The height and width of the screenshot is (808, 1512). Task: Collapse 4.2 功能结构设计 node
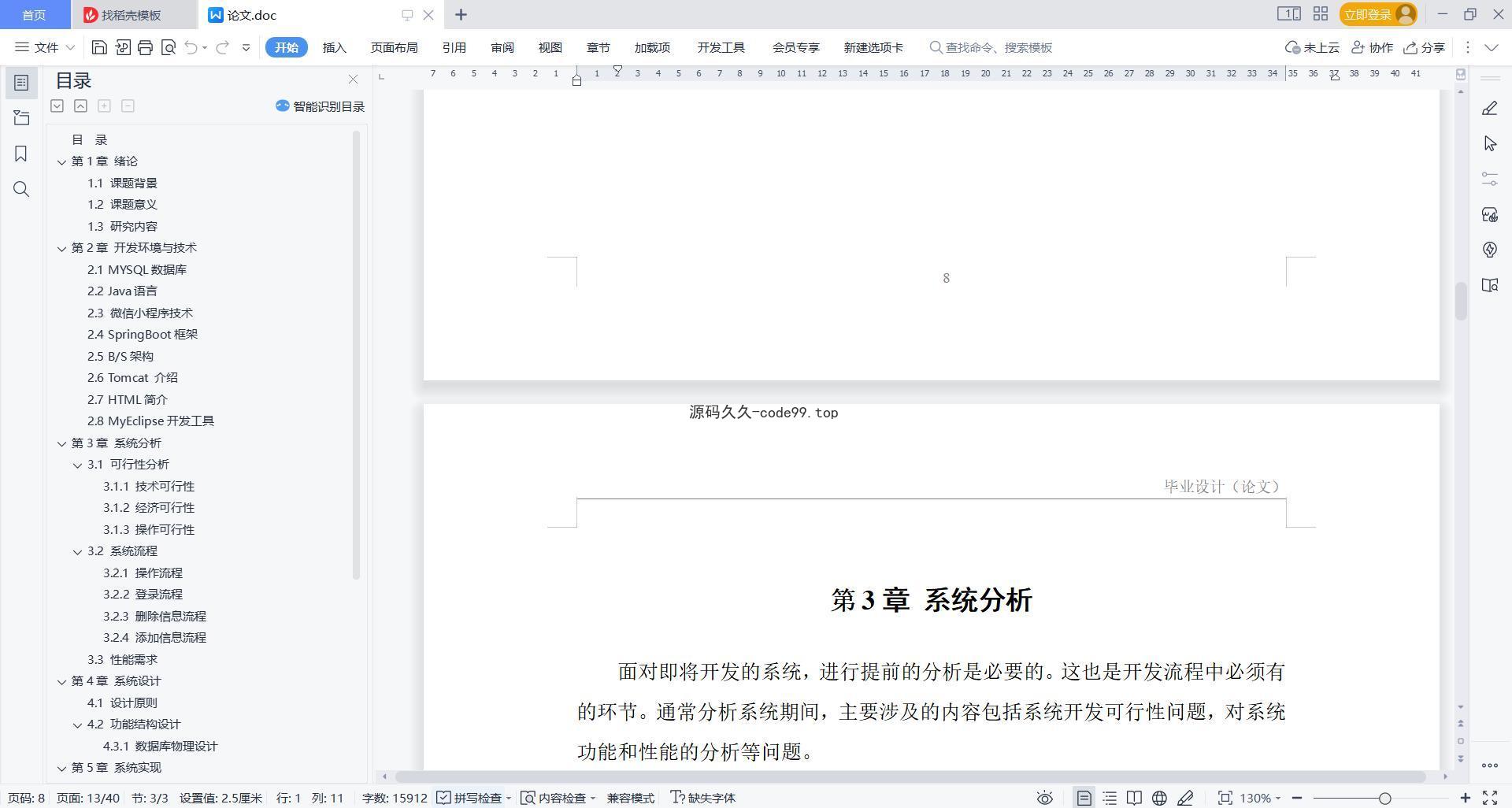tap(77, 725)
